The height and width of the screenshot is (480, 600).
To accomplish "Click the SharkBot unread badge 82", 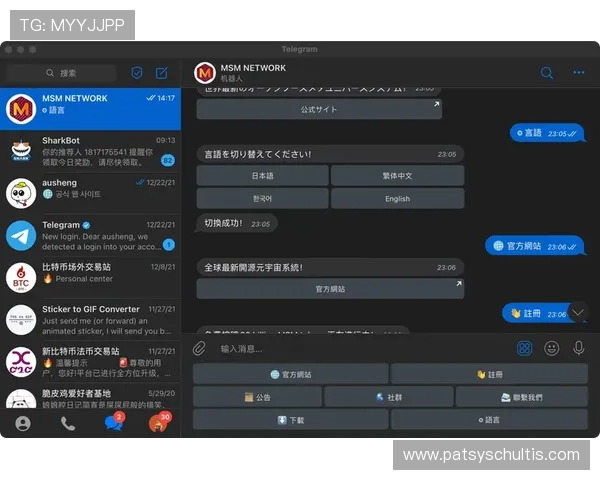I will tap(168, 160).
